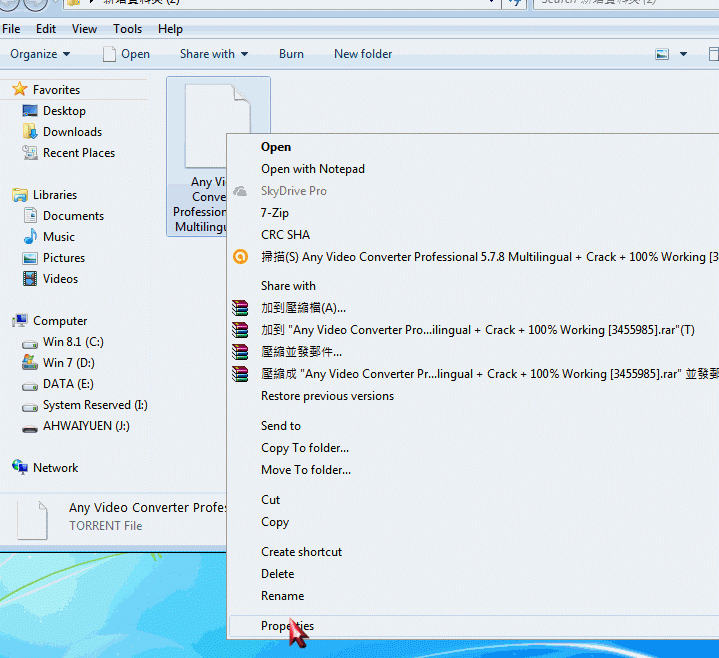Click the AHWAIYUEN (J:) drive icon
Viewport: 719px width, 658px height.
coord(30,428)
